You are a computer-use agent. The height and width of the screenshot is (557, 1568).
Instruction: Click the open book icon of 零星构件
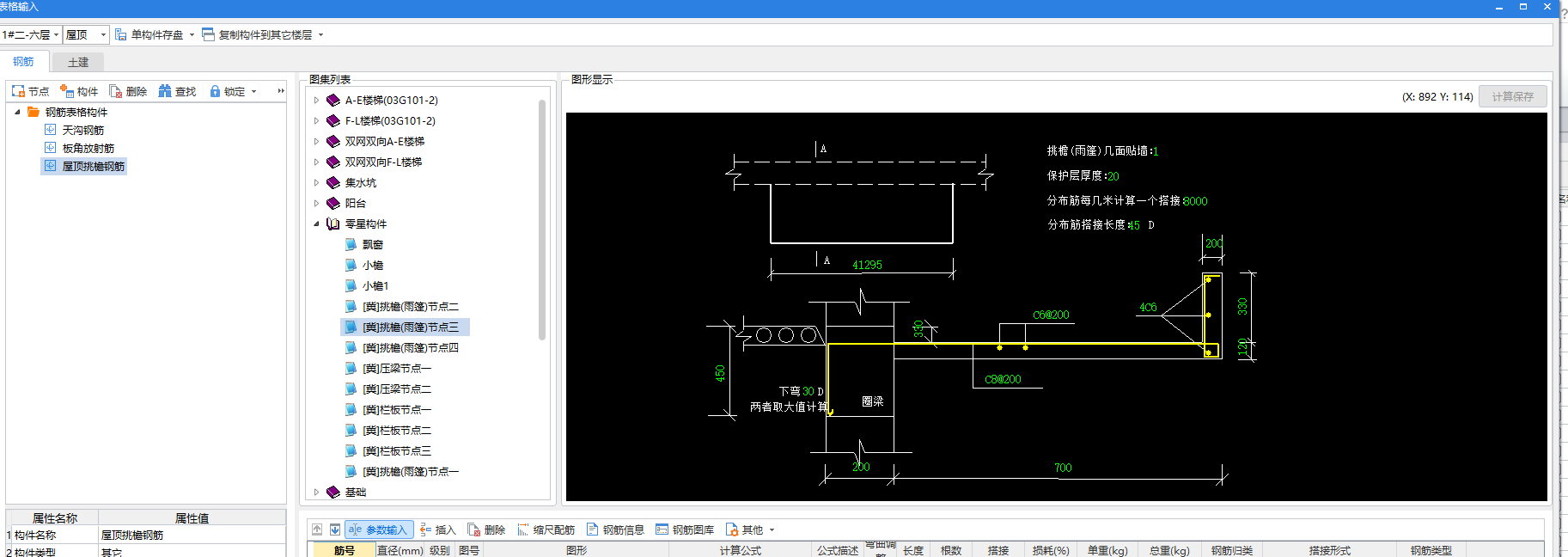point(333,224)
